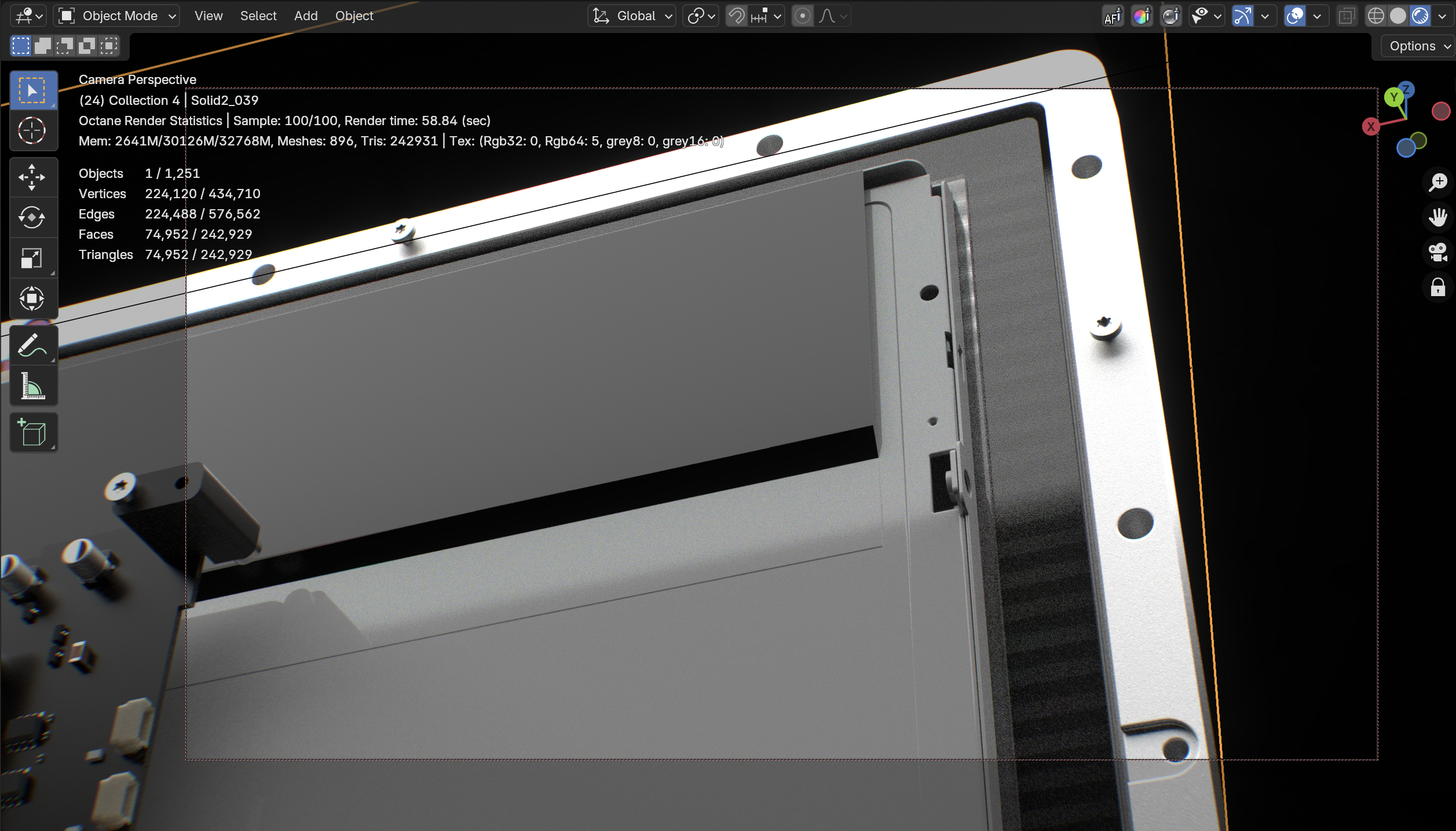Toggle camera view with camera icon

tap(1437, 253)
